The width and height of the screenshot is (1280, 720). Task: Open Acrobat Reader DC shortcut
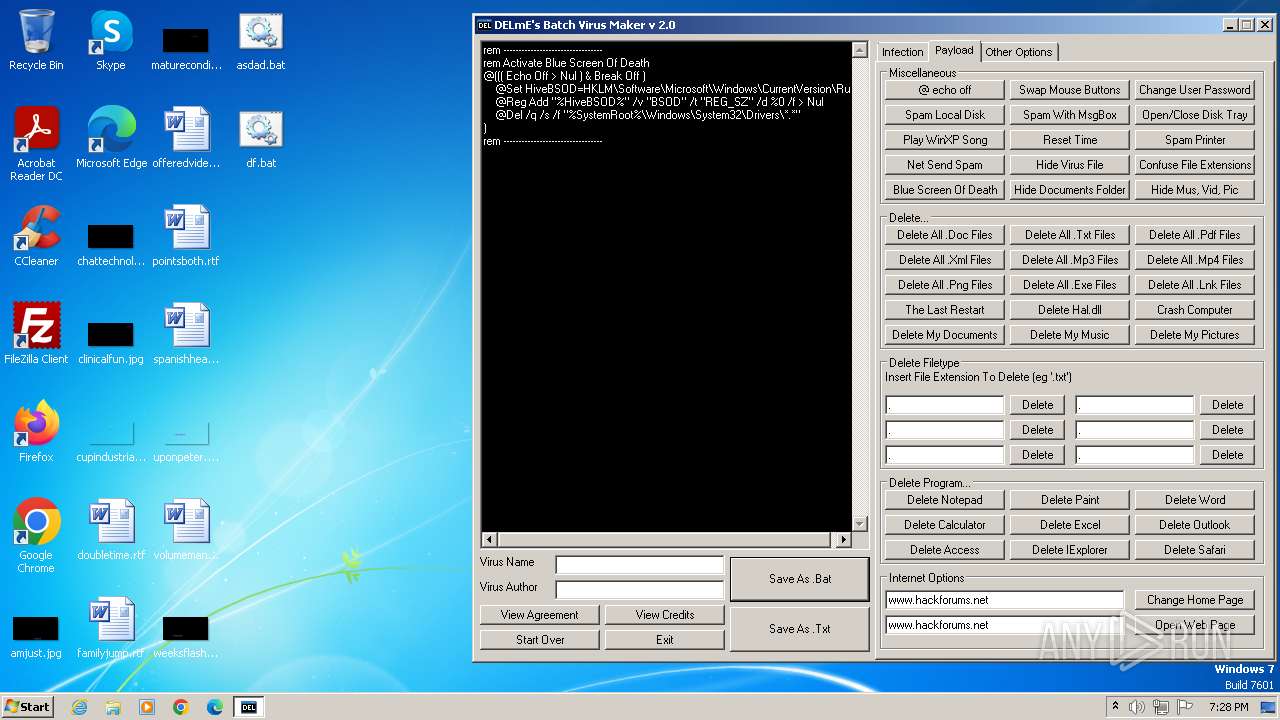coord(36,145)
